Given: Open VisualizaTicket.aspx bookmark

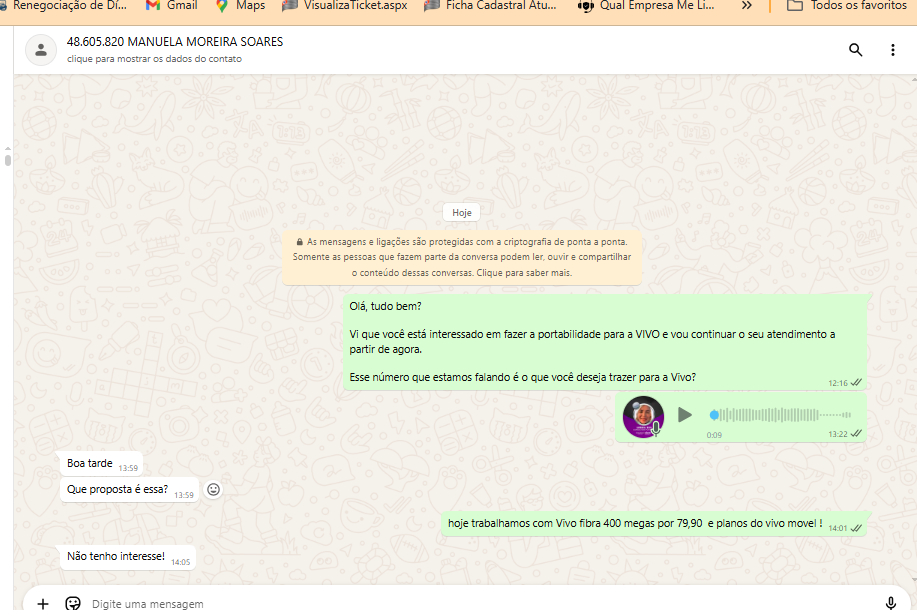Looking at the screenshot, I should [344, 5].
